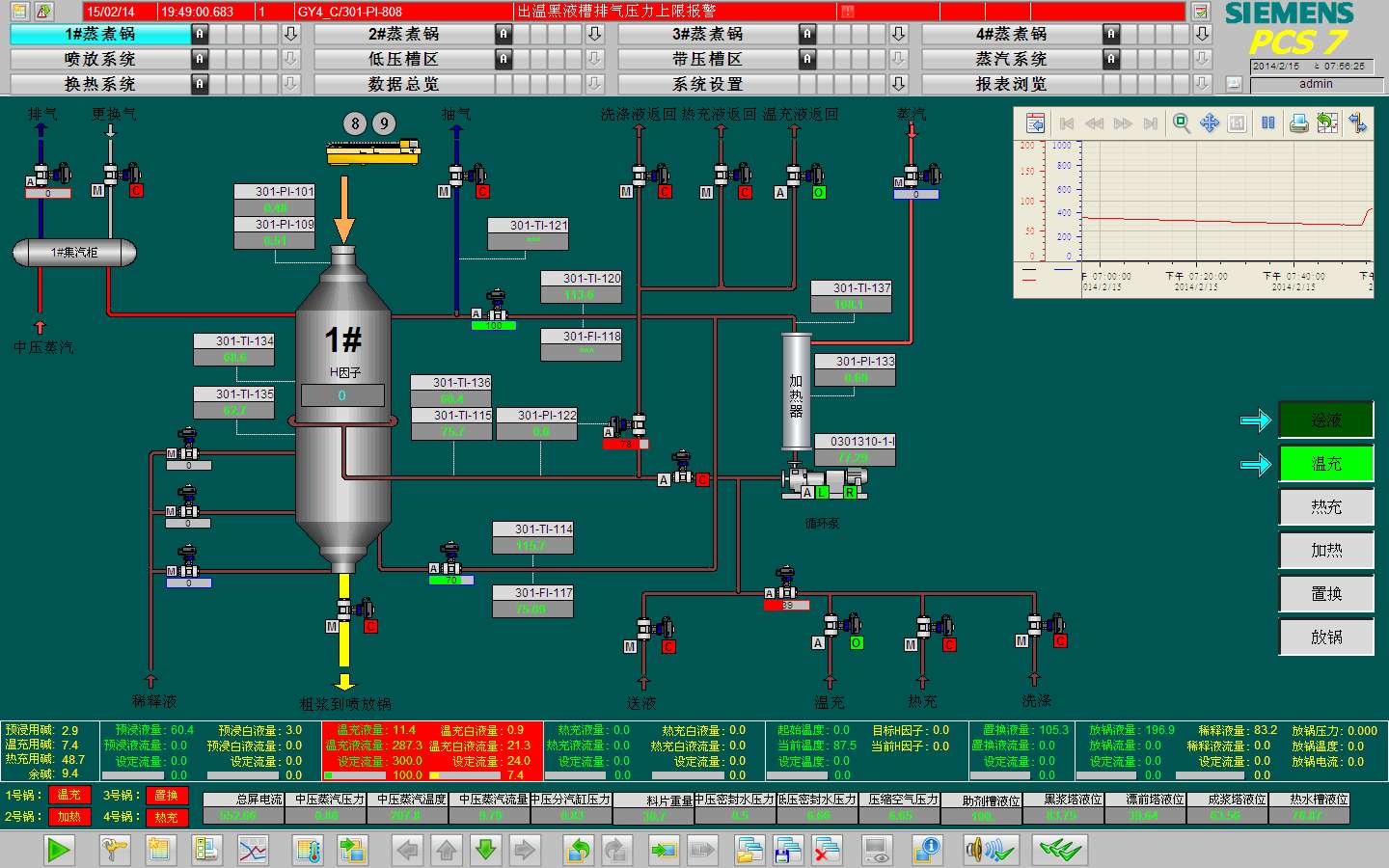Pause the trend update

[1268, 122]
